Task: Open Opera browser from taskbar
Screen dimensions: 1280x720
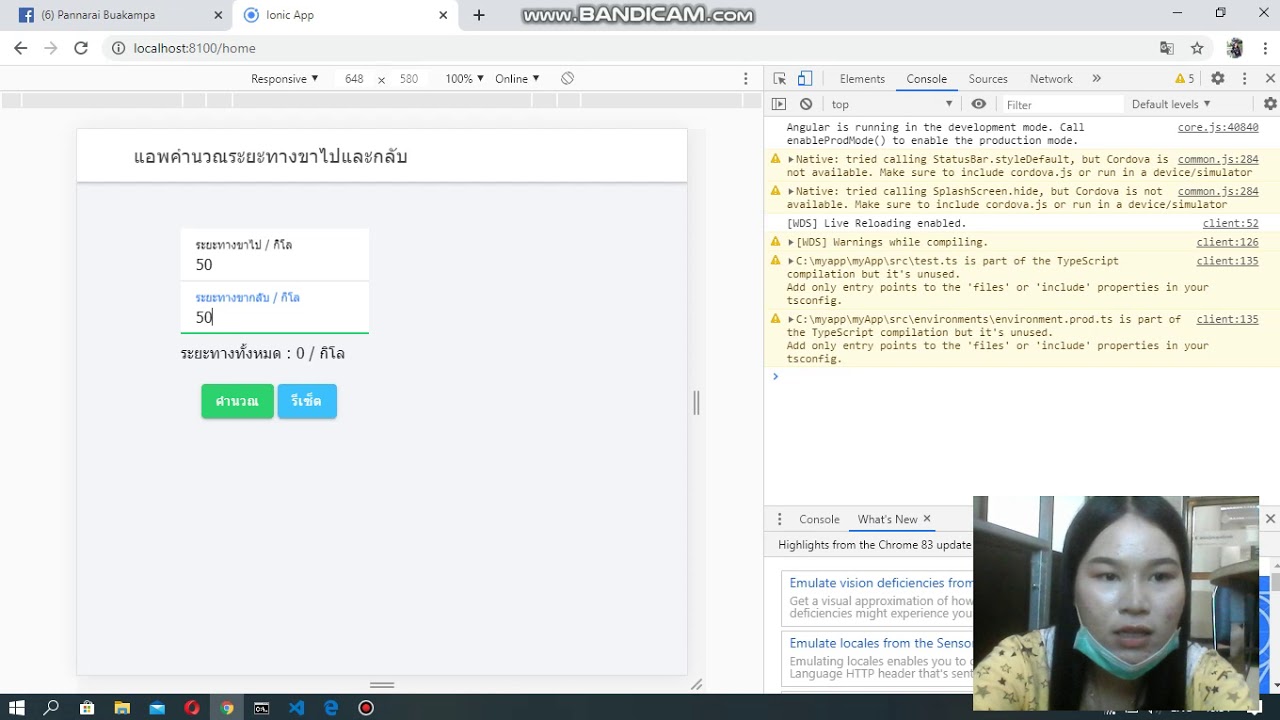Action: coord(192,708)
